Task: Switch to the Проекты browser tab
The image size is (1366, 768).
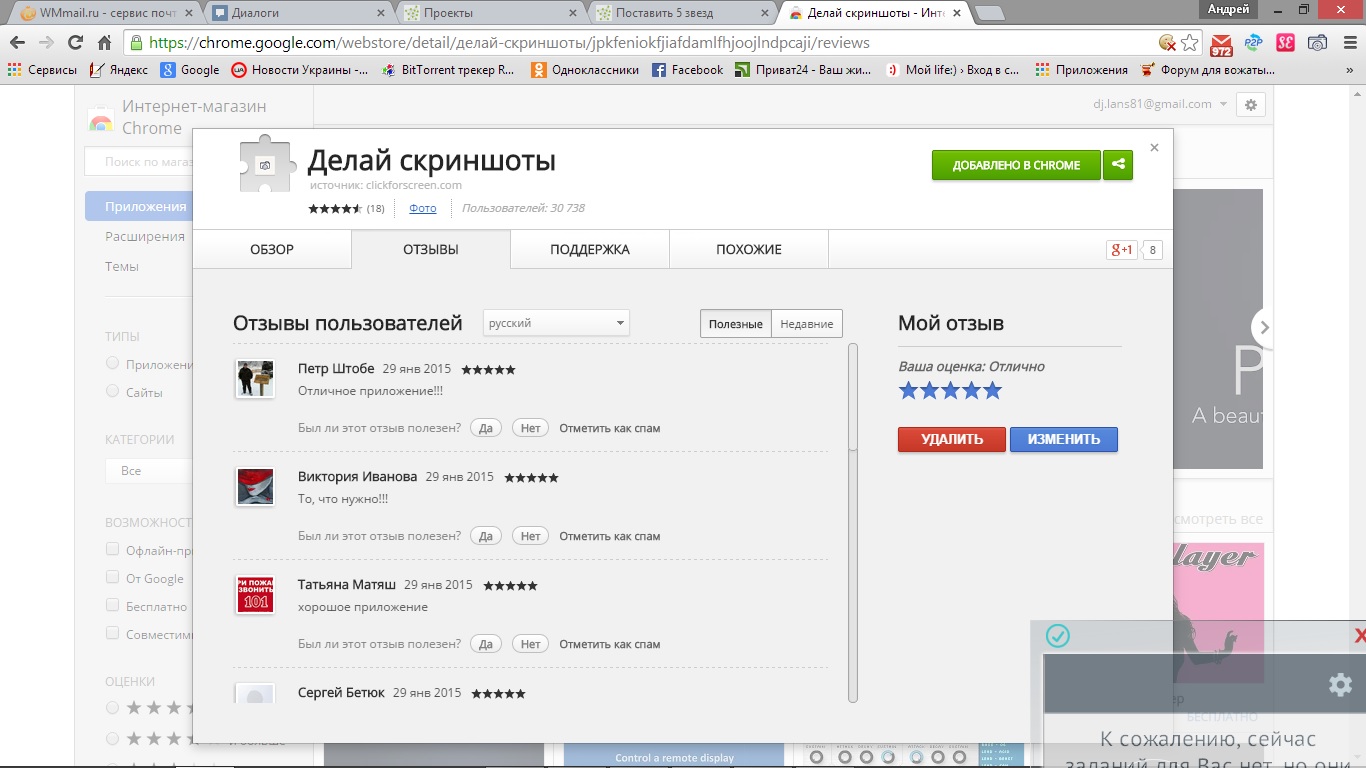Action: click(x=490, y=13)
